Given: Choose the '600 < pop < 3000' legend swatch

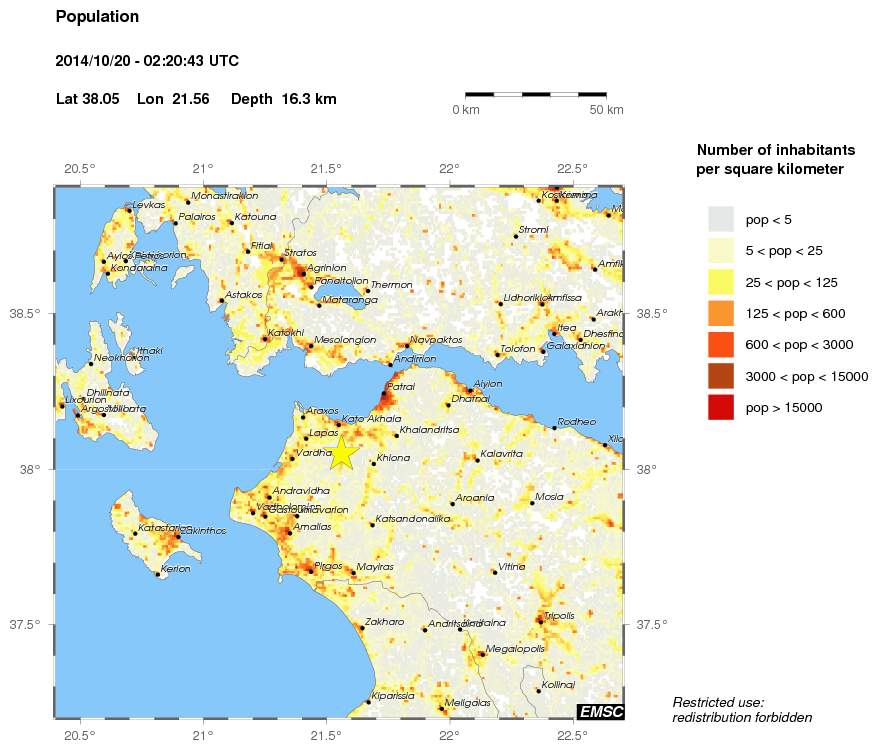Looking at the screenshot, I should click(721, 345).
